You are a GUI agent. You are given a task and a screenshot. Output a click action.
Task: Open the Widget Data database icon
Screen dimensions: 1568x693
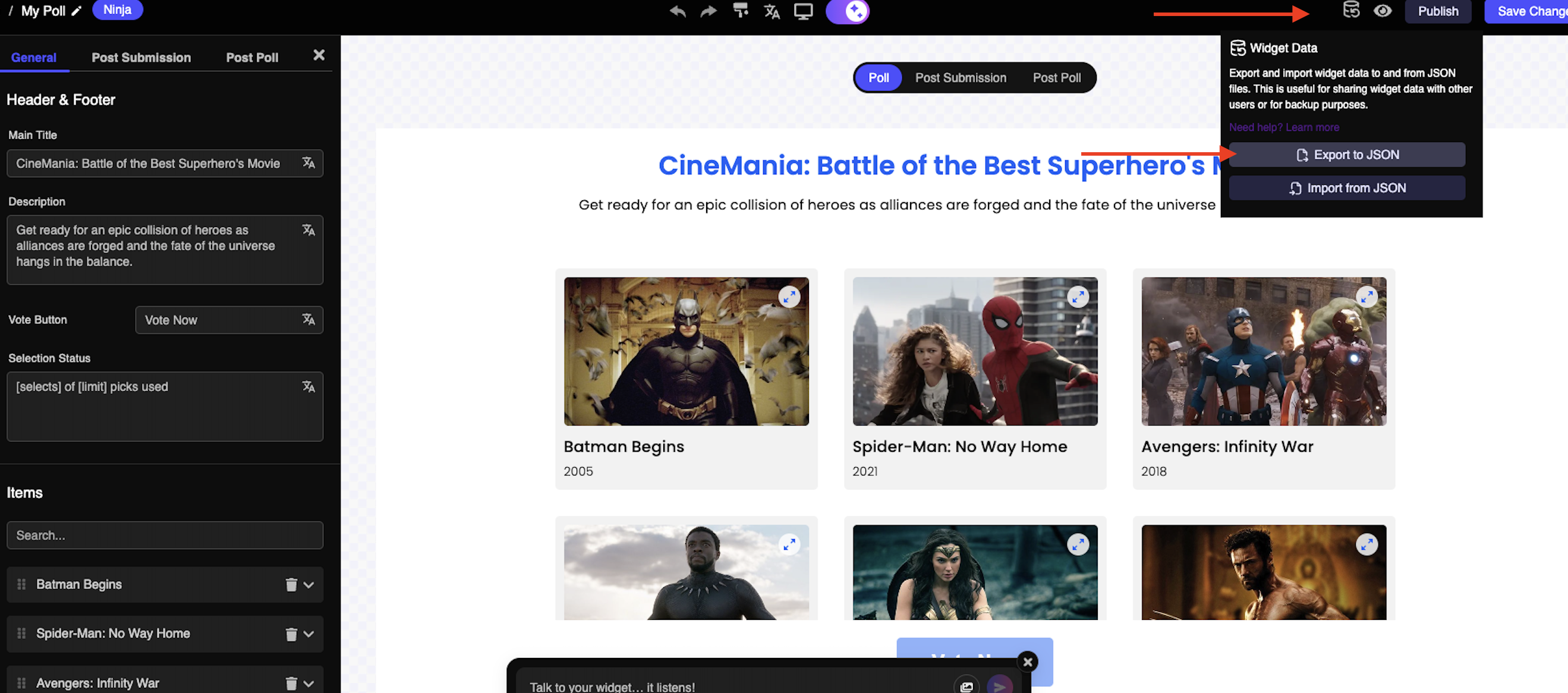(x=1350, y=10)
